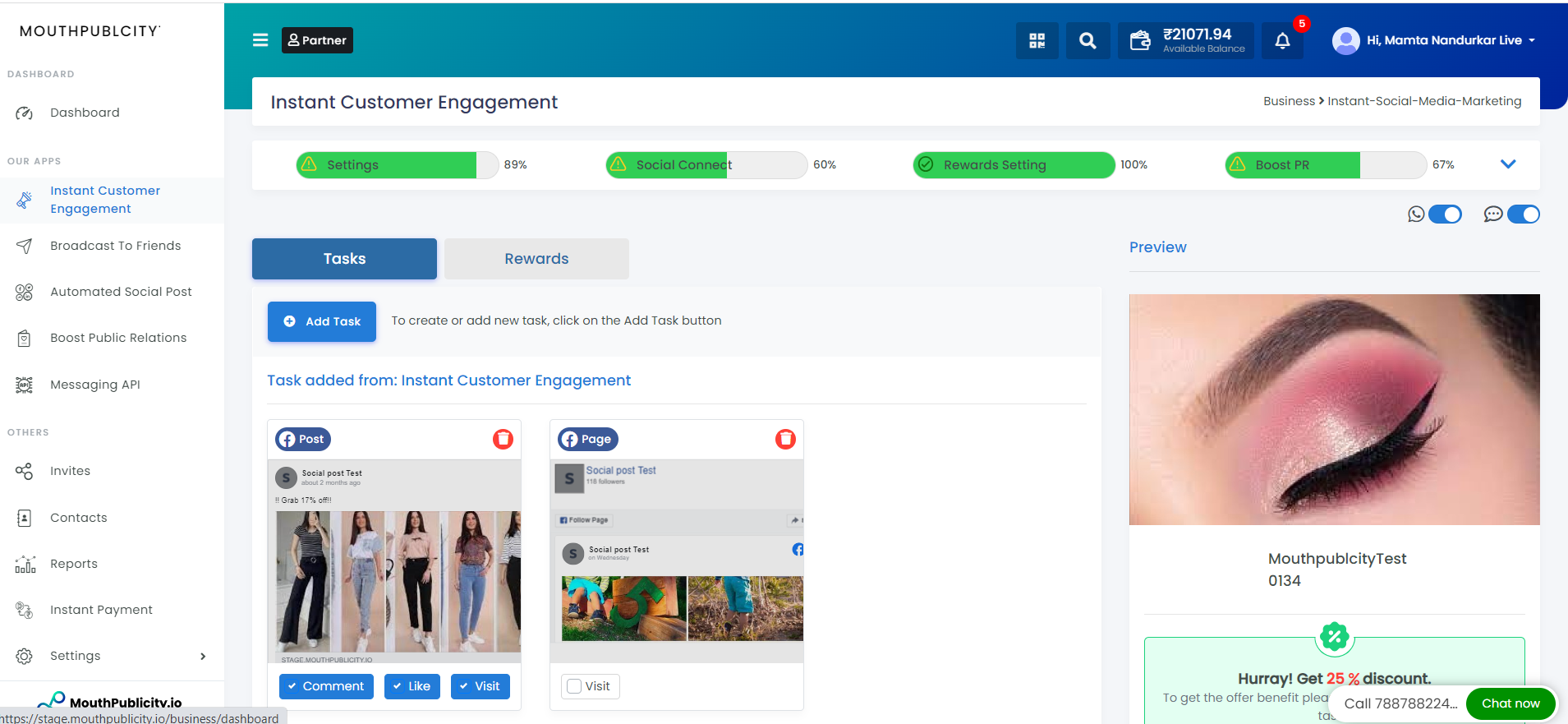Click the MOUTHPUBLCITY logo at top

pos(90,31)
